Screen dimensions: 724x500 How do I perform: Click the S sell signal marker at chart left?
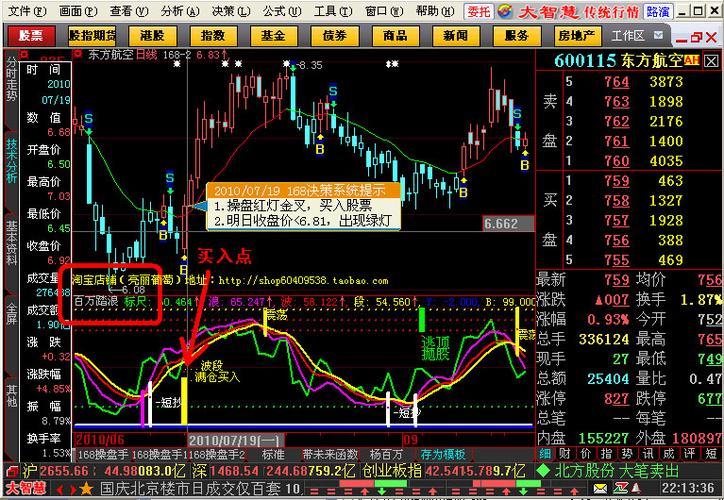[89, 119]
